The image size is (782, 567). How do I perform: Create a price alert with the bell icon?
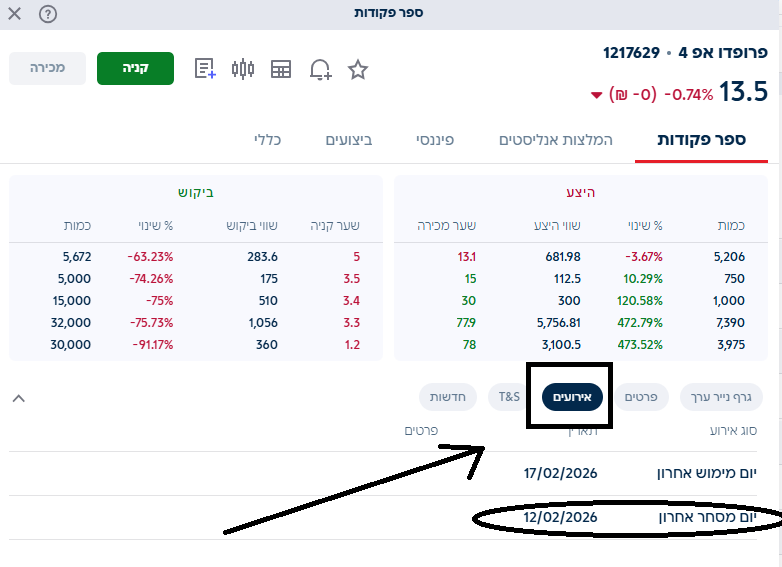coord(320,69)
